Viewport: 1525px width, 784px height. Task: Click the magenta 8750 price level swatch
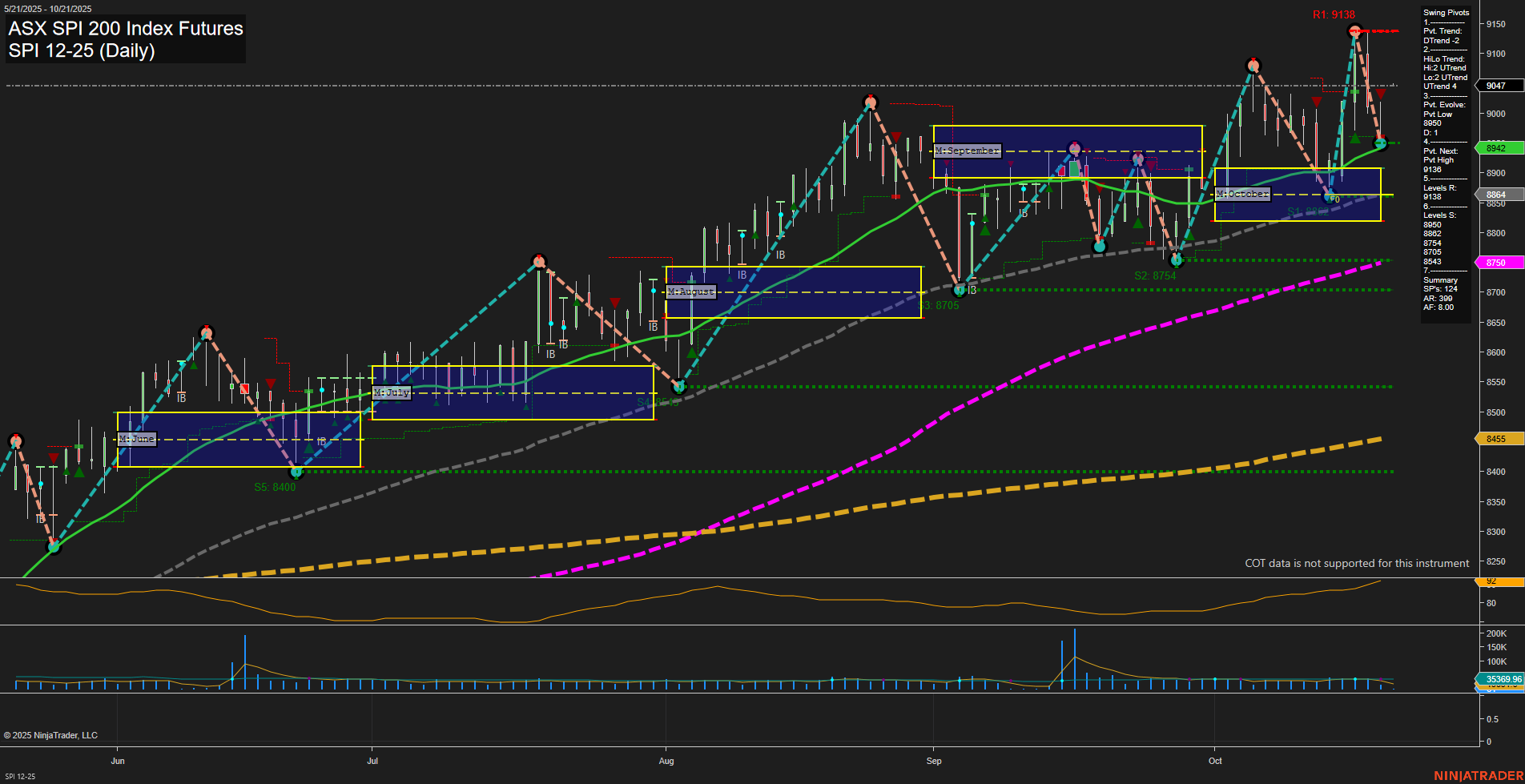click(x=1495, y=263)
